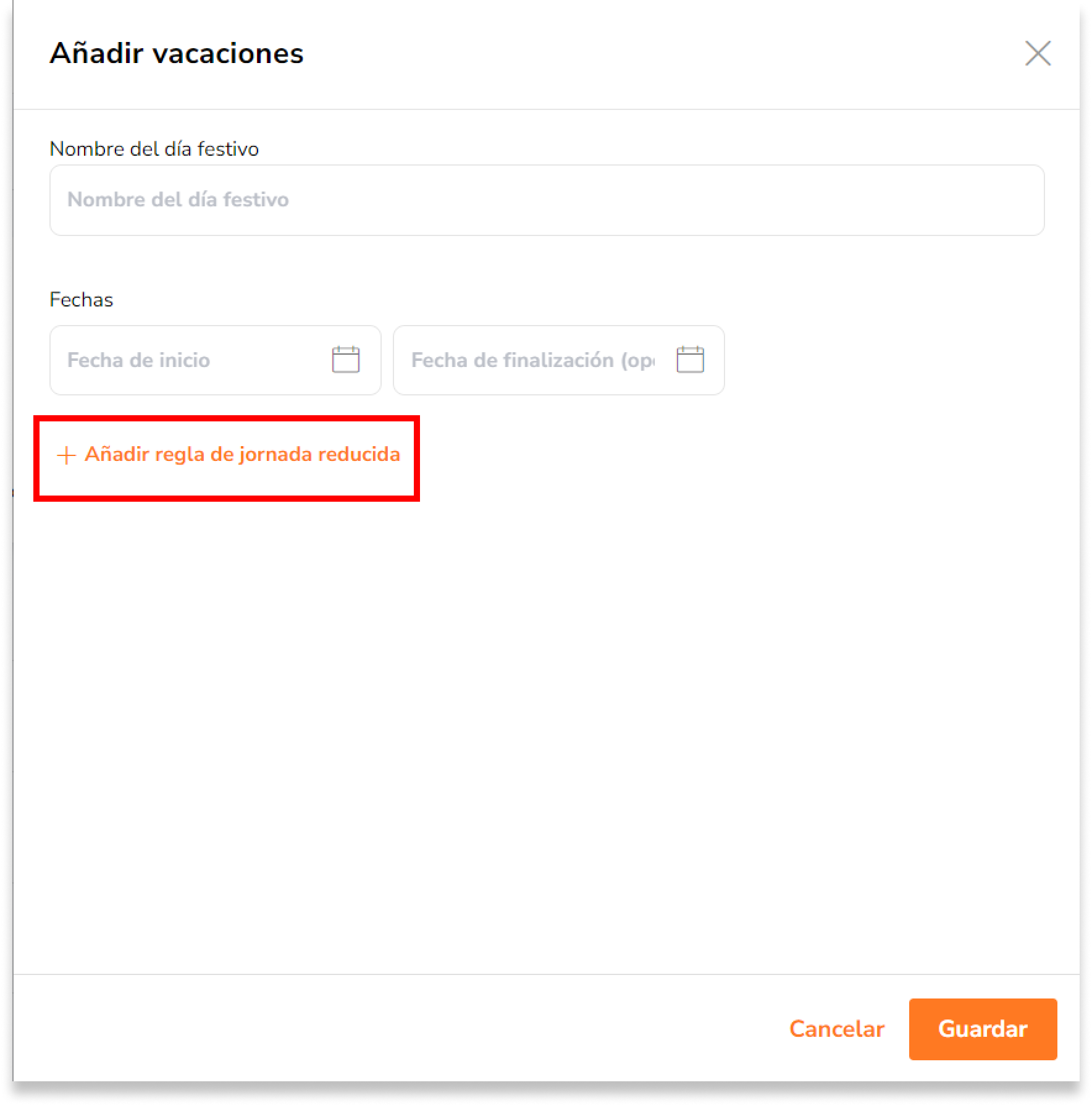This screenshot has height=1106, width=1092.
Task: Add a reduced workday rule link
Action: (x=242, y=454)
